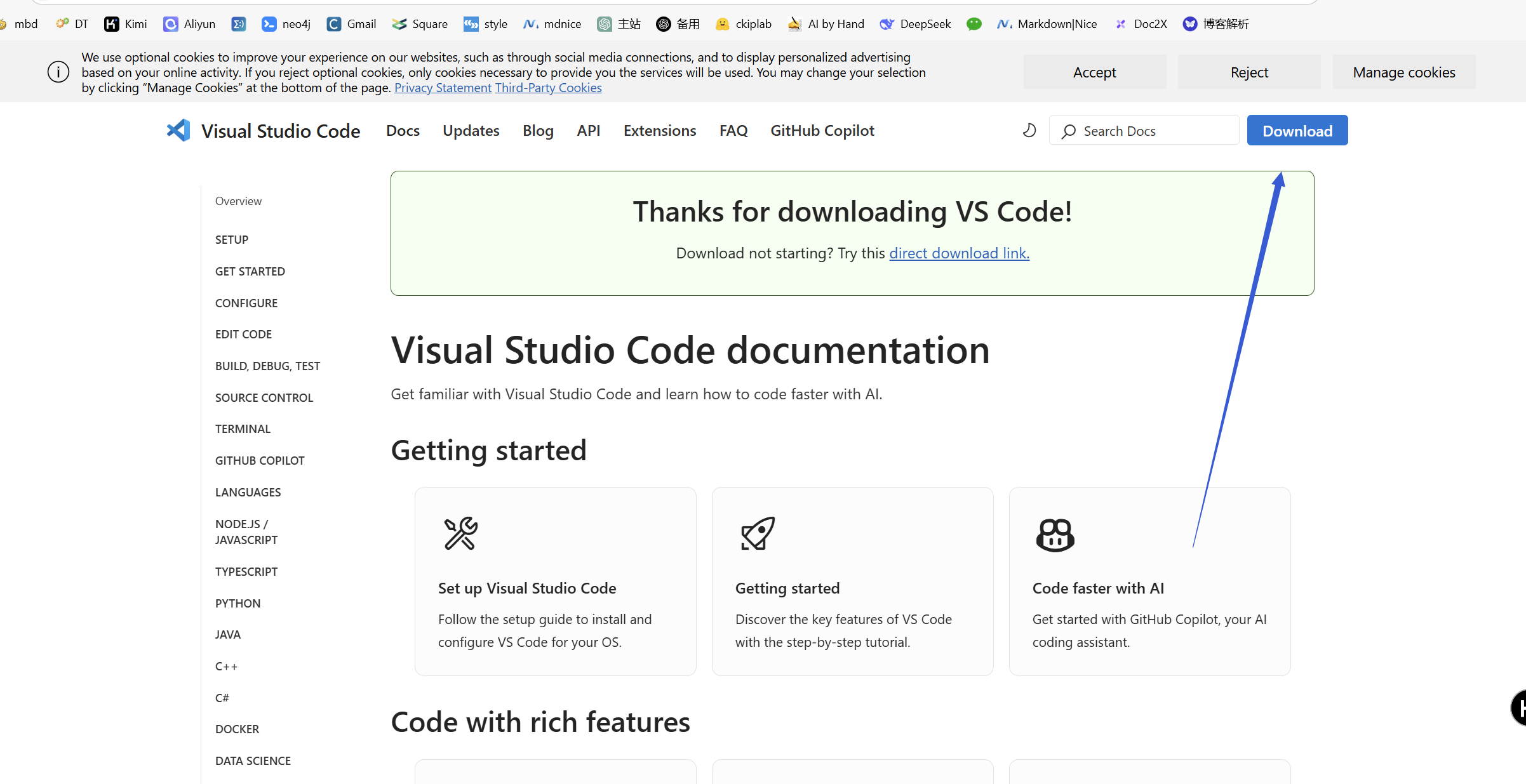Open the neo4j bookmark
This screenshot has width=1526, height=784.
pyautogui.click(x=286, y=24)
